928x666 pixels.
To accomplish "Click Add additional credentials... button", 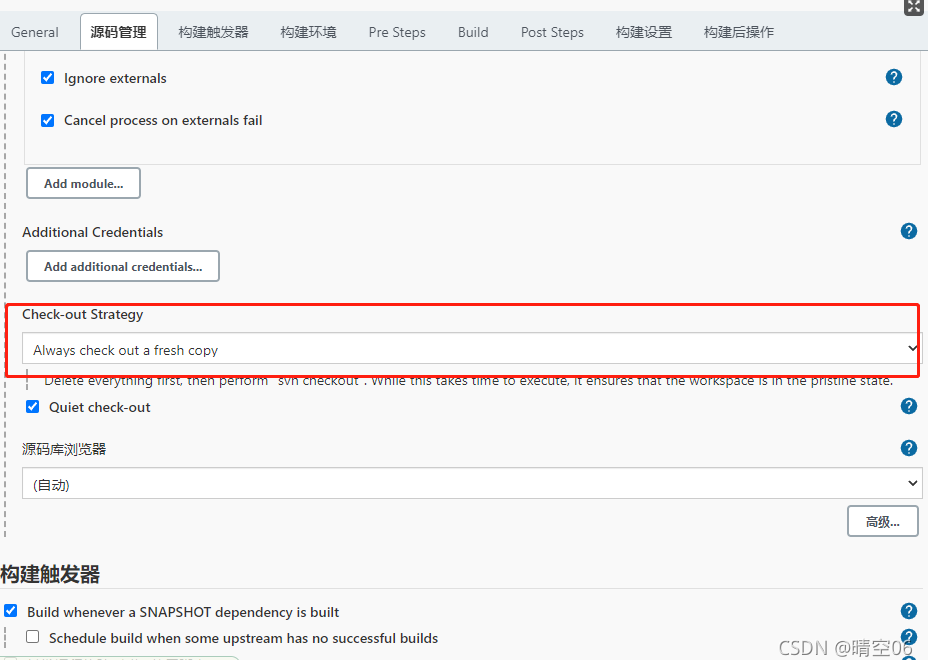I will click(x=123, y=266).
